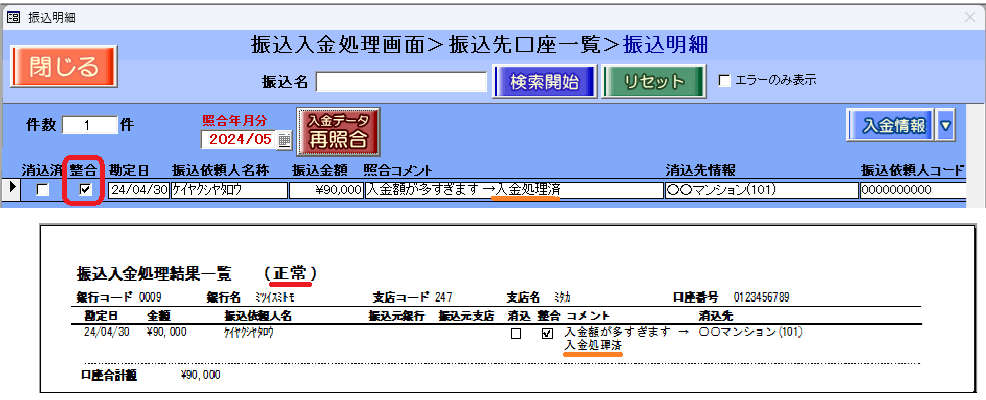986x400 pixels.
Task: Toggle the 消込済 checkbox in the row
Action: (x=42, y=189)
